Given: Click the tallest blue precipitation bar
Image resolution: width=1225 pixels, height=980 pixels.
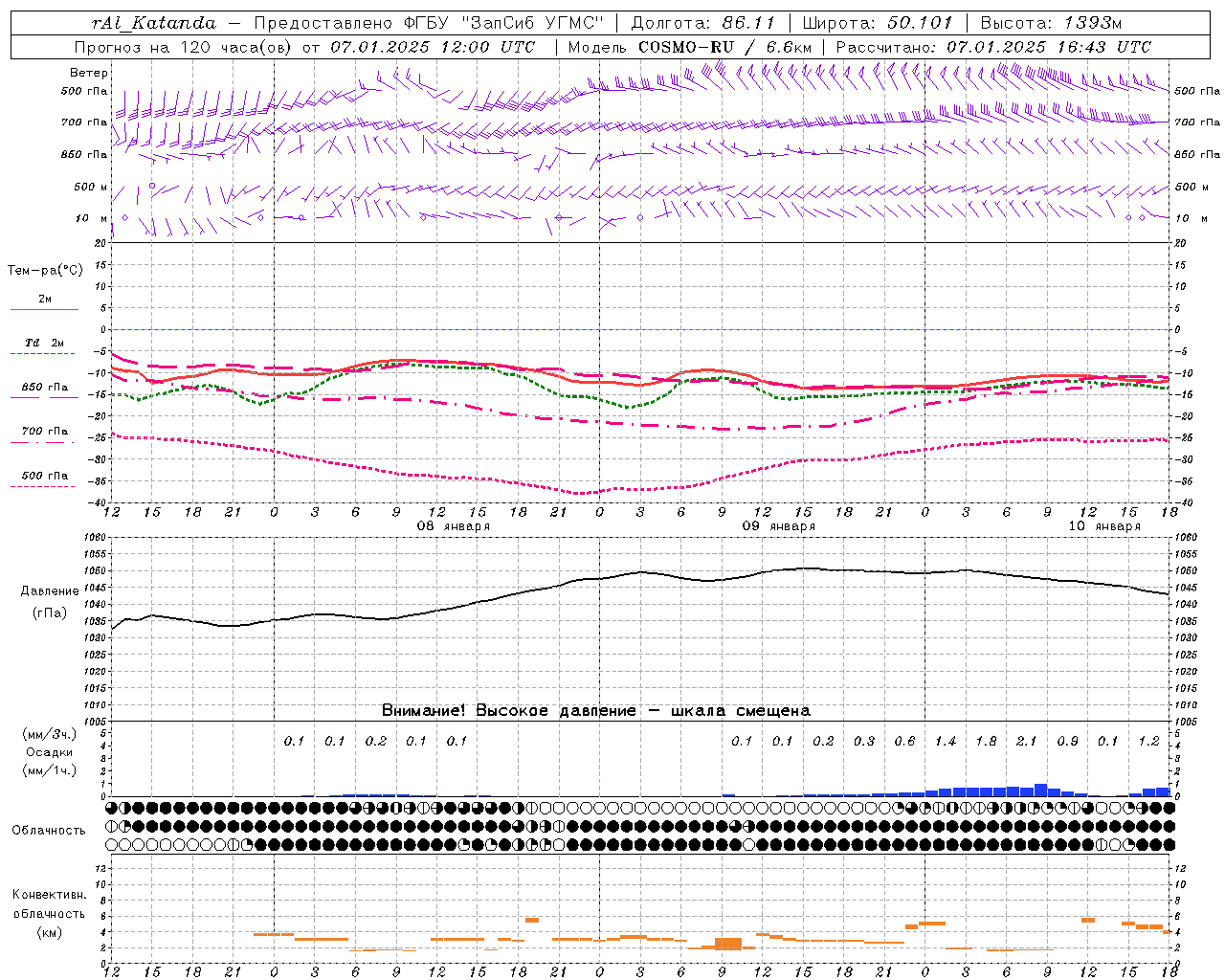Looking at the screenshot, I should 1040,791.
